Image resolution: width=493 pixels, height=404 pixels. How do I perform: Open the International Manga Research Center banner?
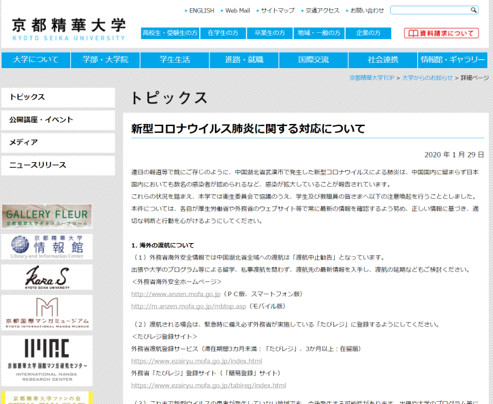[47, 361]
